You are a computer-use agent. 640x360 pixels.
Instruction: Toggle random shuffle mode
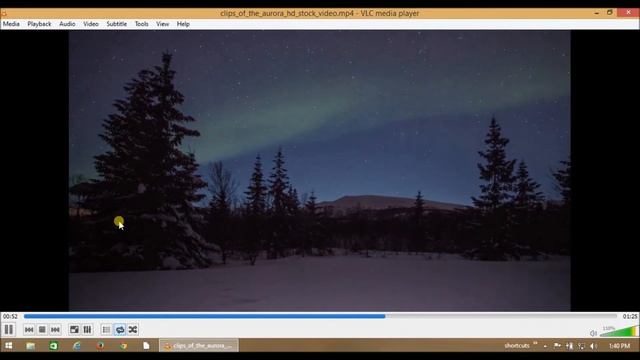tap(133, 329)
